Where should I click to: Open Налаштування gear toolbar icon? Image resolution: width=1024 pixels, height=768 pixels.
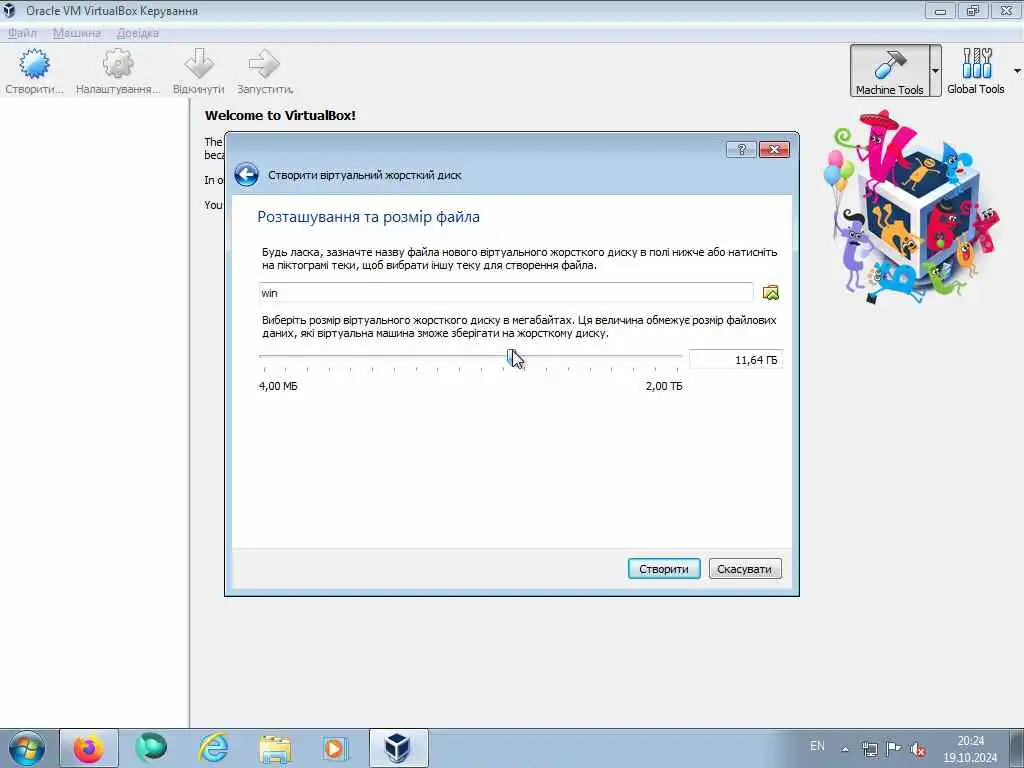click(118, 71)
